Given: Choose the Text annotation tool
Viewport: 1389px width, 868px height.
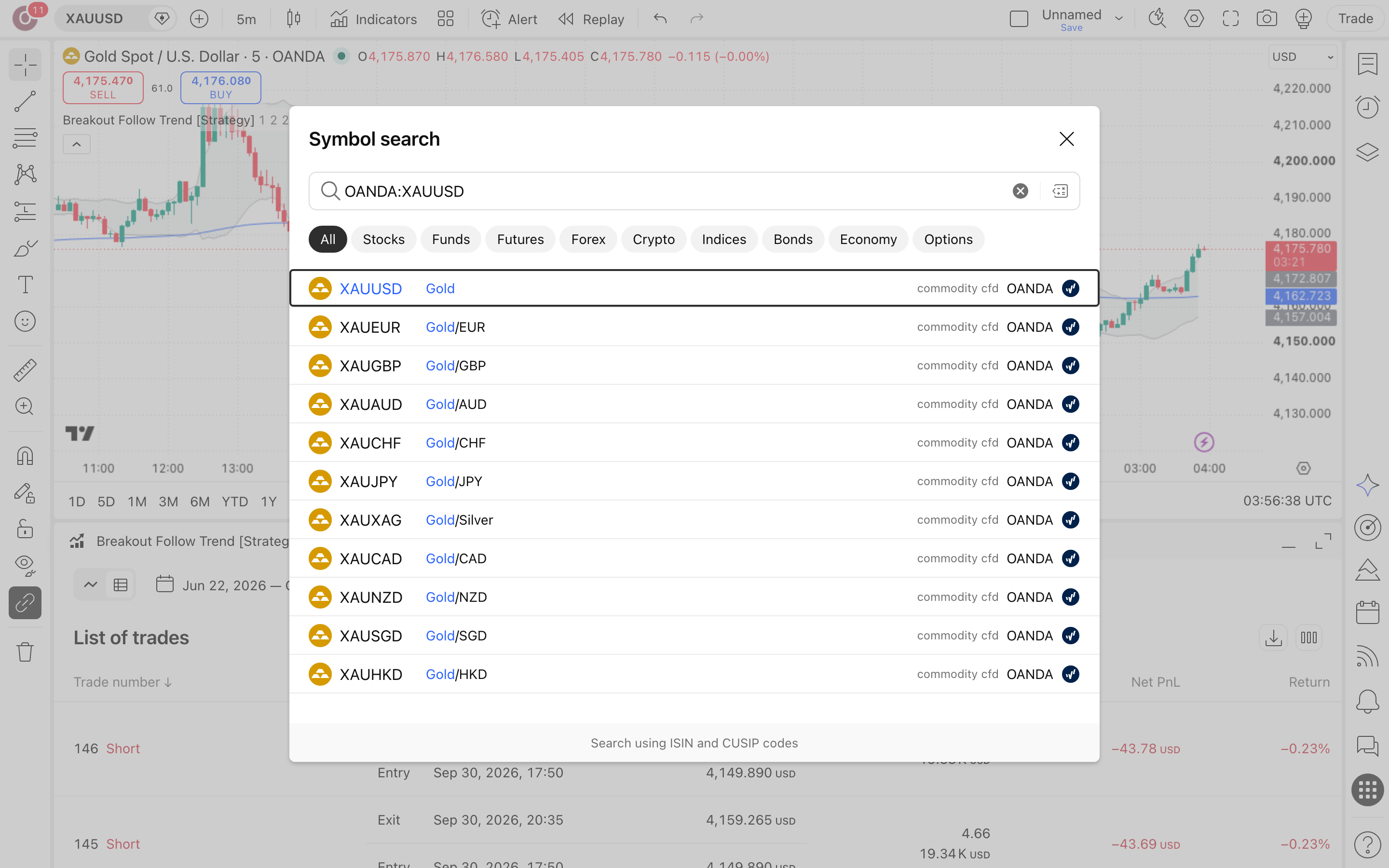Looking at the screenshot, I should [x=25, y=285].
